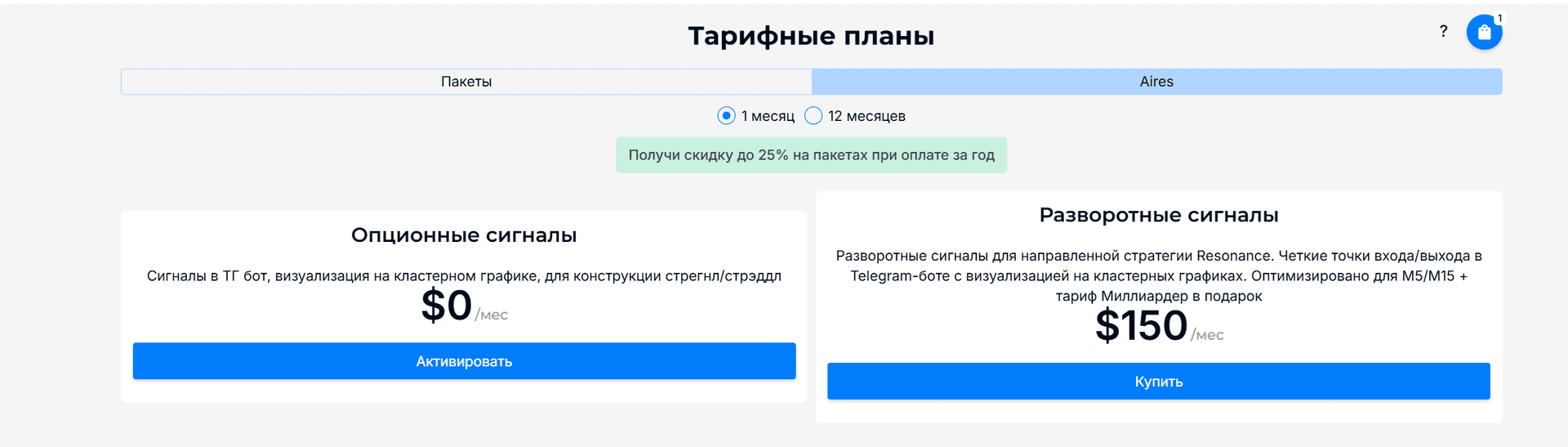Switch to the Пакеты tab

click(466, 82)
